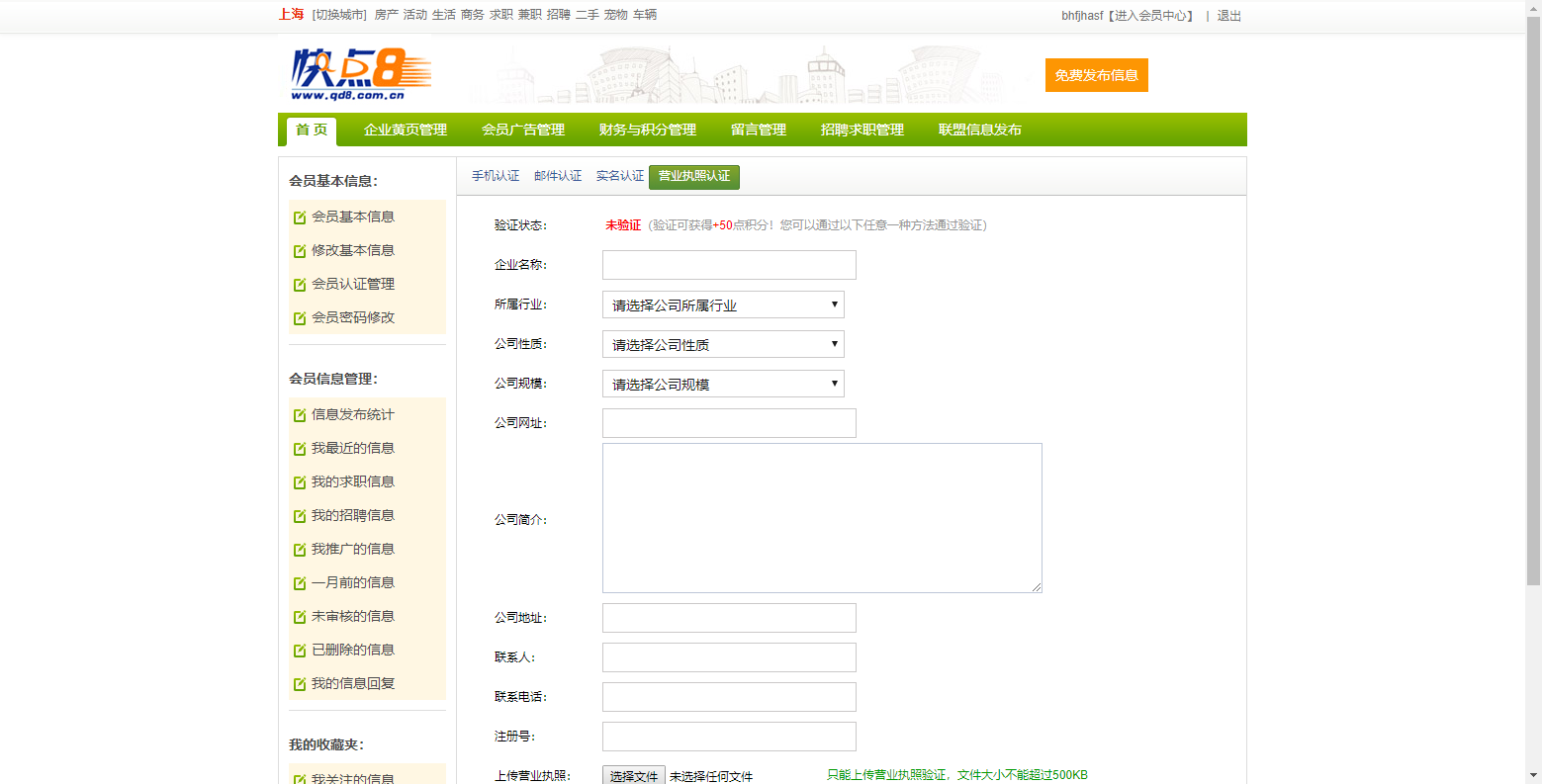The image size is (1542, 784).
Task: Click edit icon beside 会员认证管理
Action: [300, 285]
